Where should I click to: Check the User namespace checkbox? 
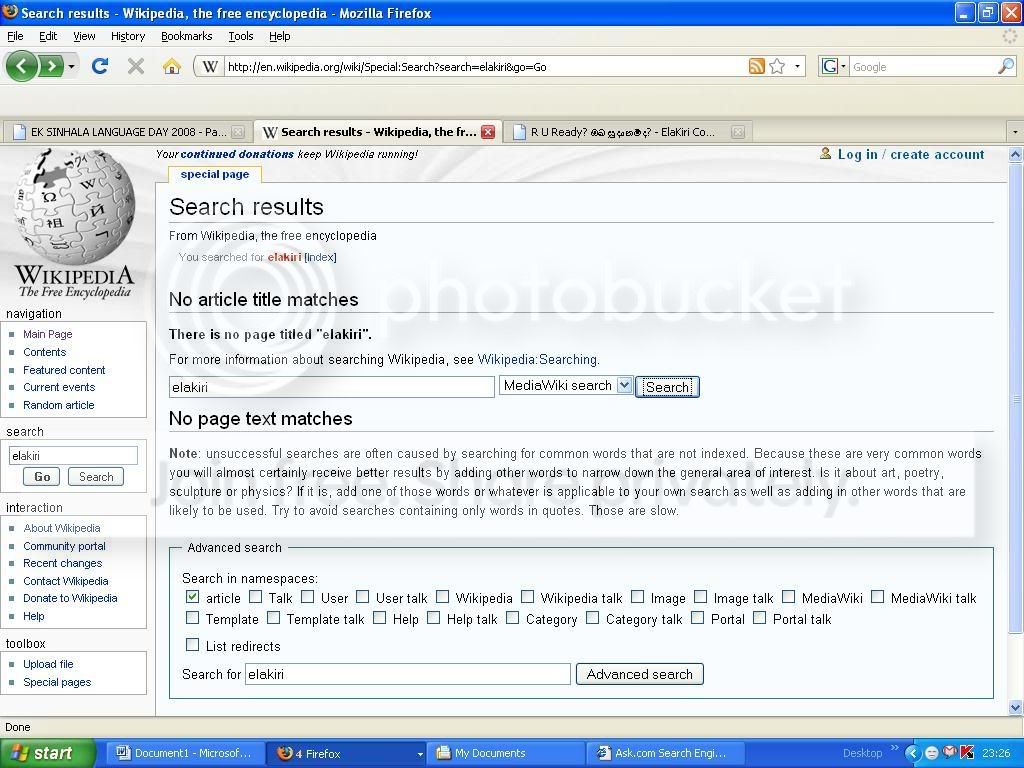tap(308, 596)
